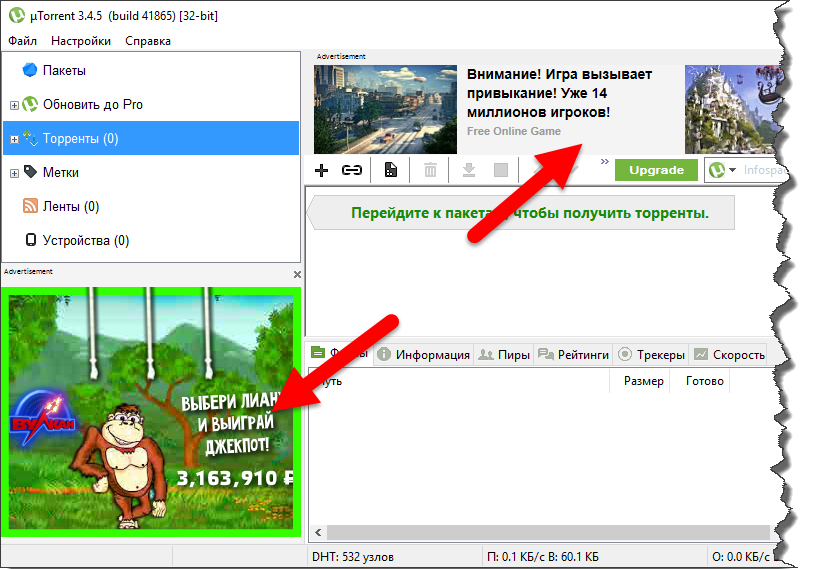Select Ленты (0) in the sidebar
The image size is (815, 569).
click(151, 206)
